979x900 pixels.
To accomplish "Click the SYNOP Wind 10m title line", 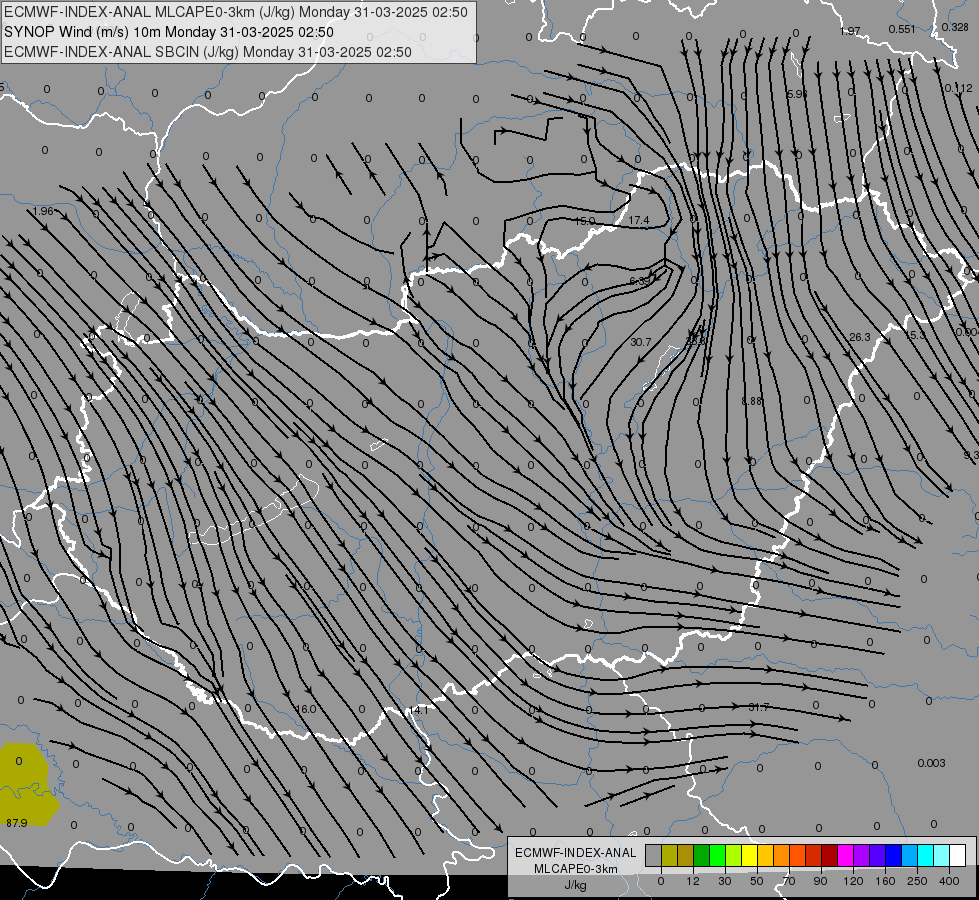I will (x=169, y=32).
